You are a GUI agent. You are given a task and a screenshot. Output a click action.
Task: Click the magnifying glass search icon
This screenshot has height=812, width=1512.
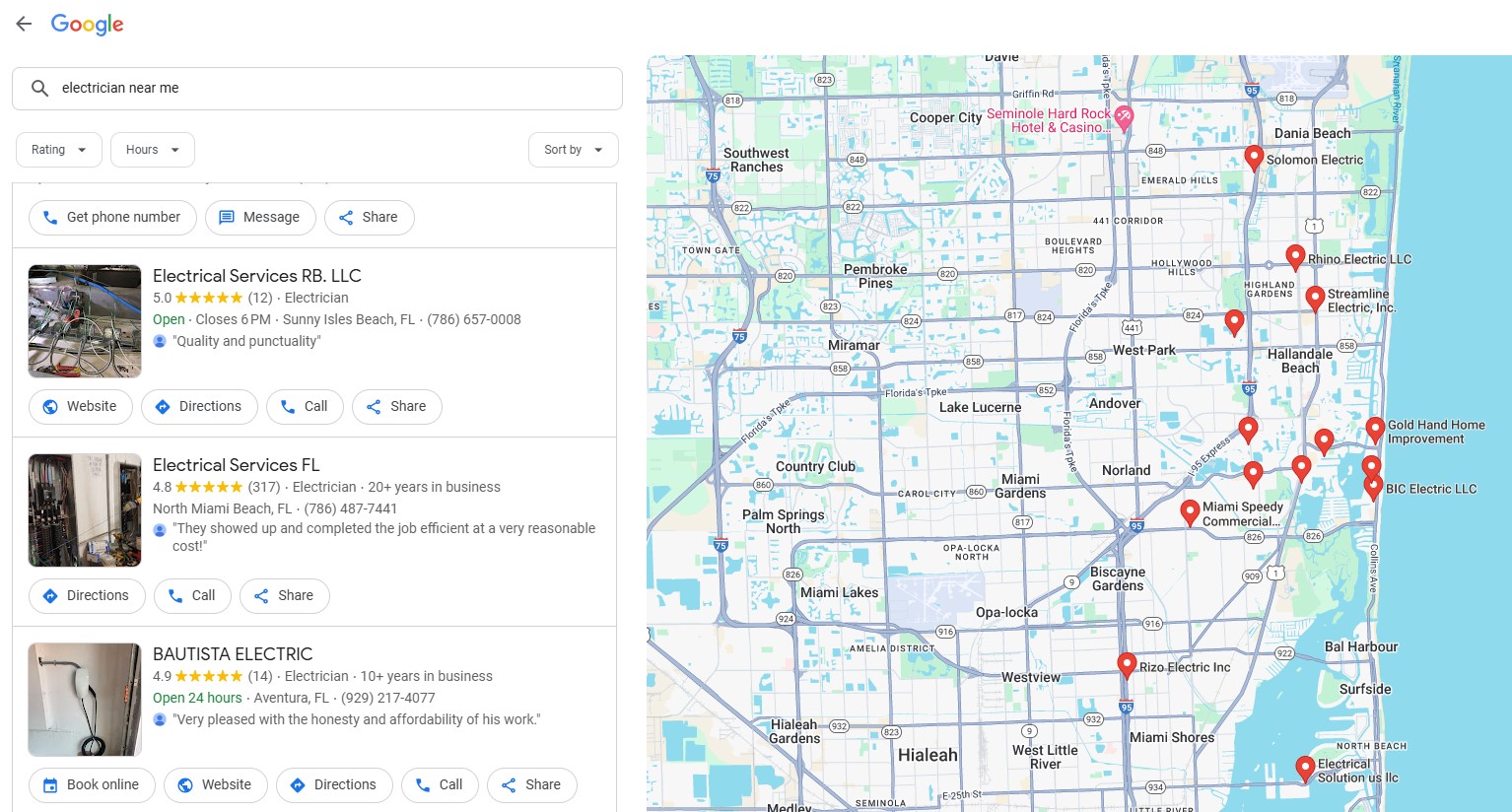pyautogui.click(x=39, y=89)
